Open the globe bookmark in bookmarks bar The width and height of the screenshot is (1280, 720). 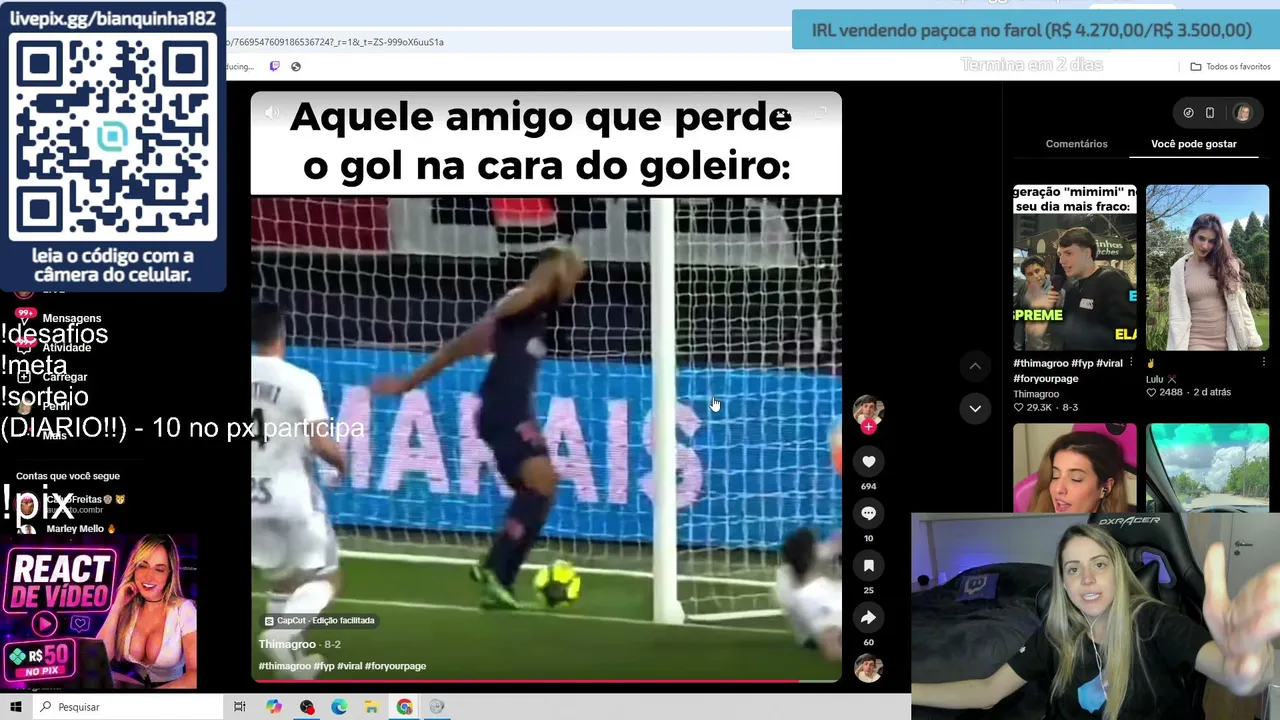(x=296, y=67)
